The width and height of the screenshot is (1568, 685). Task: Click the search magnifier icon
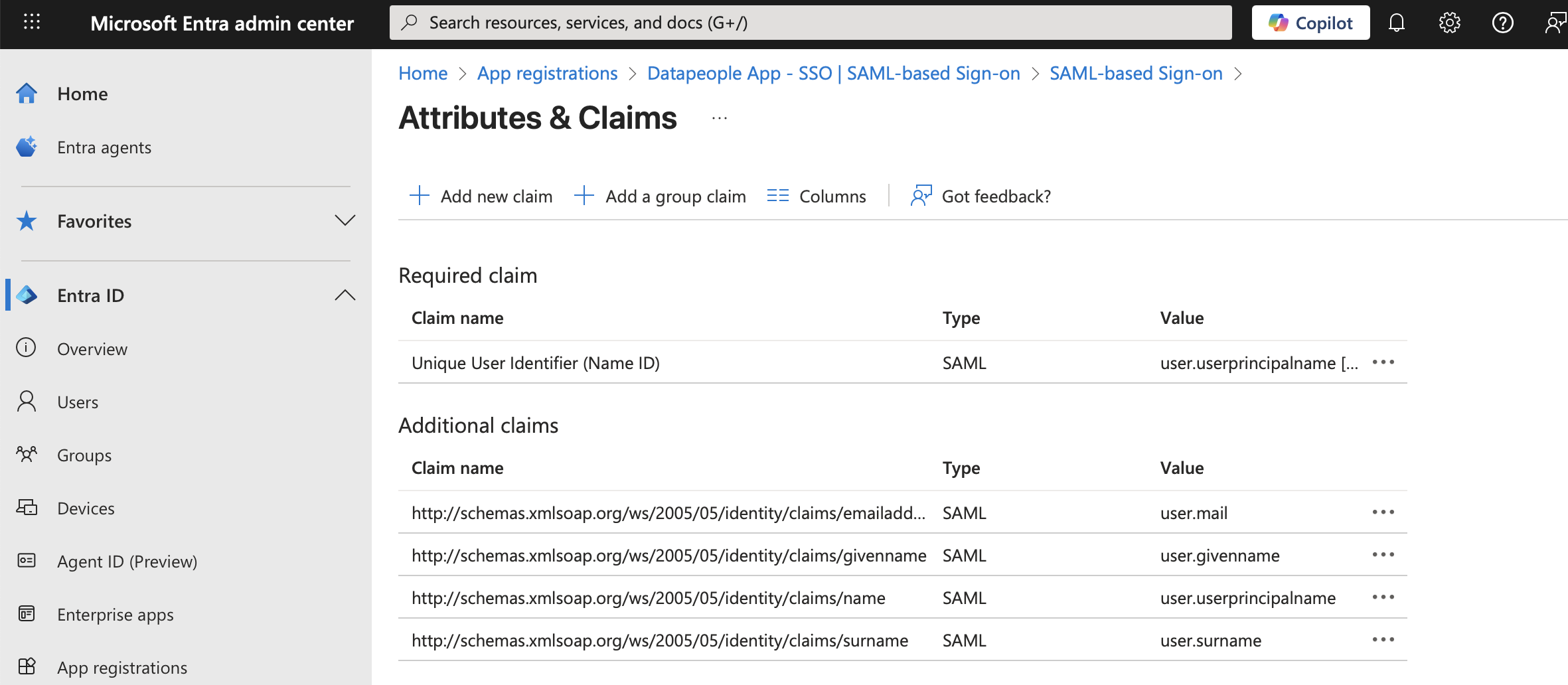[x=410, y=23]
